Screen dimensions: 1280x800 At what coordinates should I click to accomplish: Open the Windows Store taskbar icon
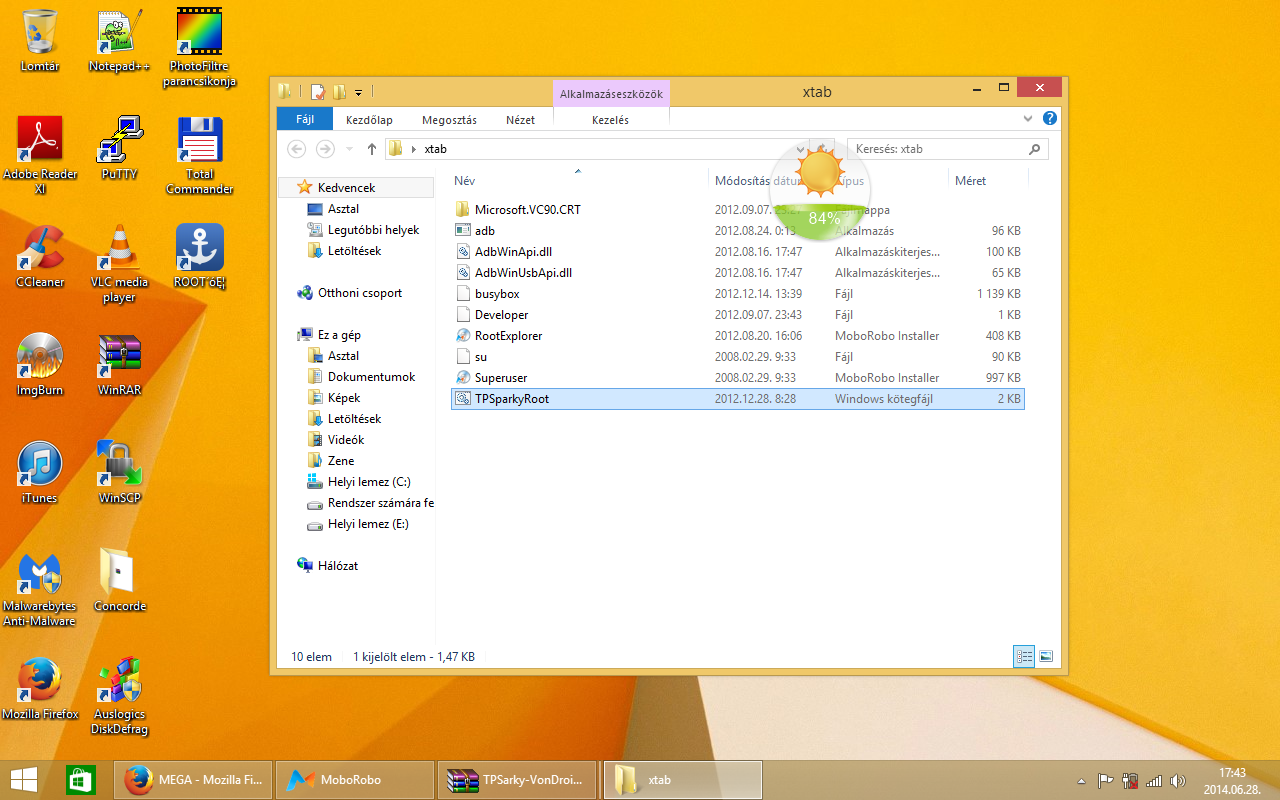coord(80,780)
